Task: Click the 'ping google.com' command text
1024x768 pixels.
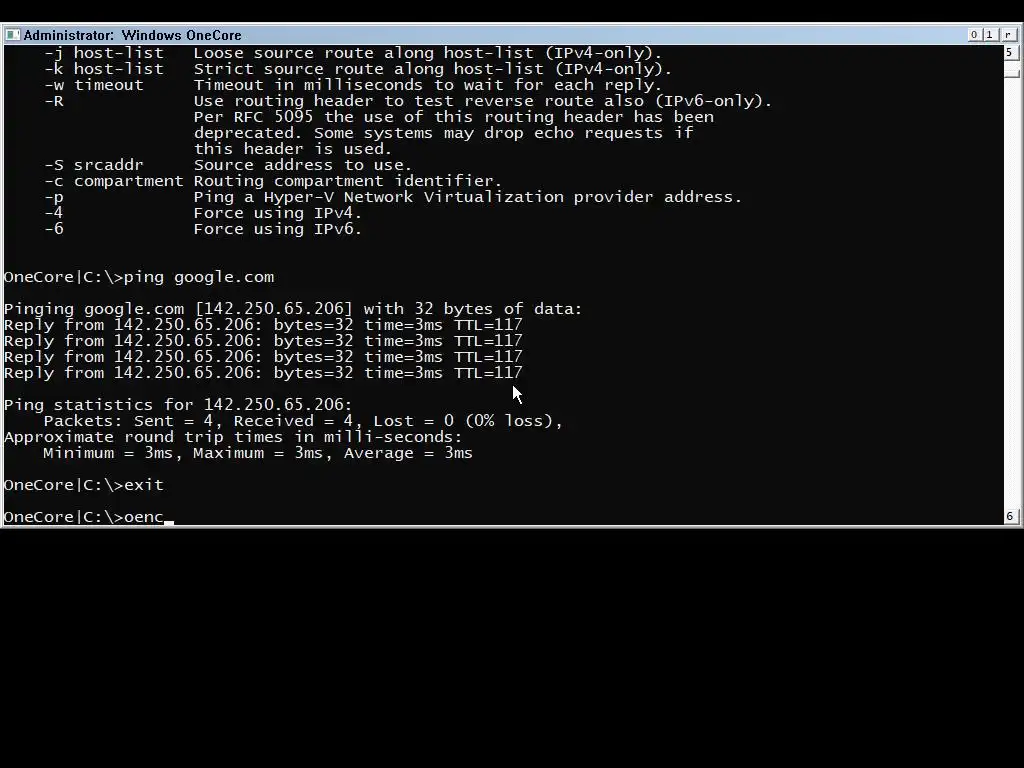Action: pyautogui.click(x=199, y=277)
